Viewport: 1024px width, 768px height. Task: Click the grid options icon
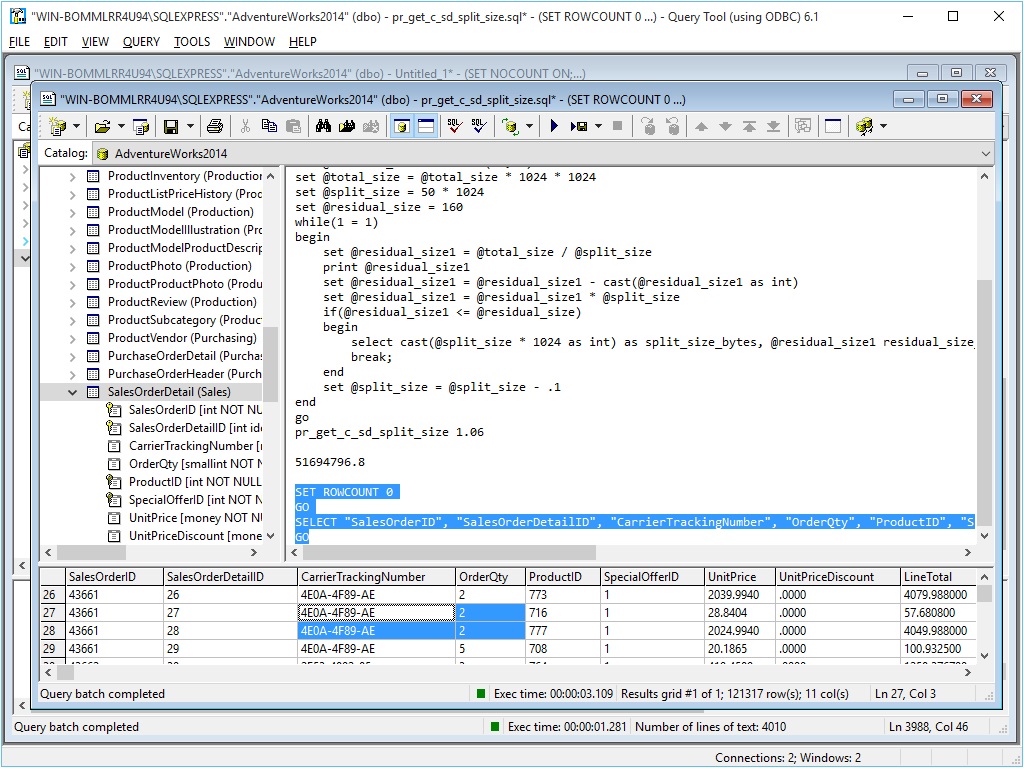point(803,126)
